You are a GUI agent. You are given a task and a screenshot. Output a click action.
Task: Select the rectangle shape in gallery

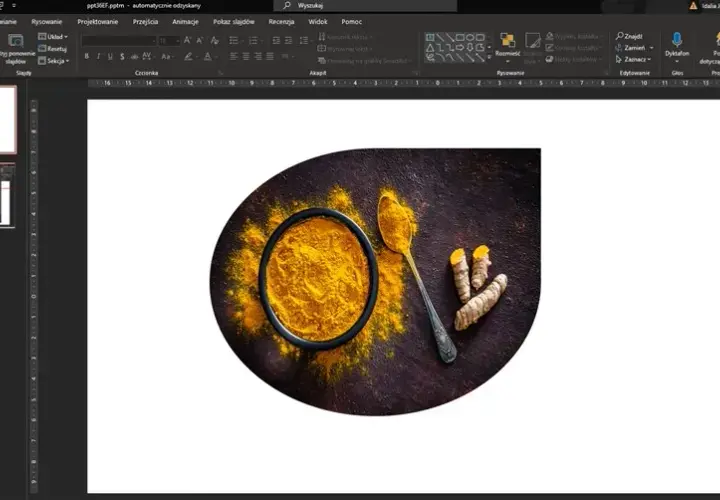pos(460,37)
